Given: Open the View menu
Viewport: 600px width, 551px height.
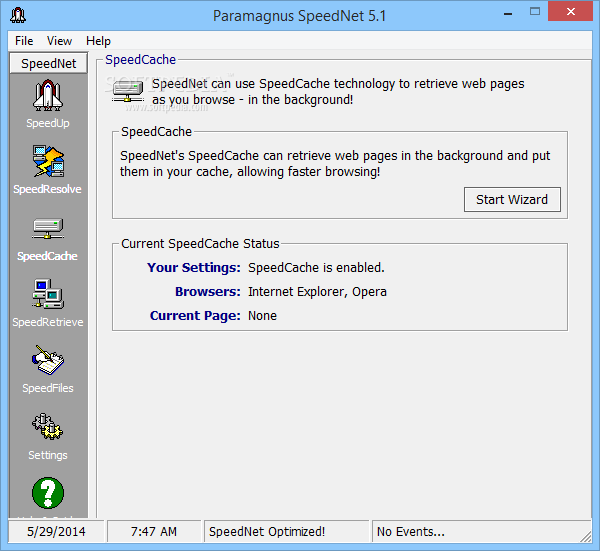Looking at the screenshot, I should [x=59, y=41].
